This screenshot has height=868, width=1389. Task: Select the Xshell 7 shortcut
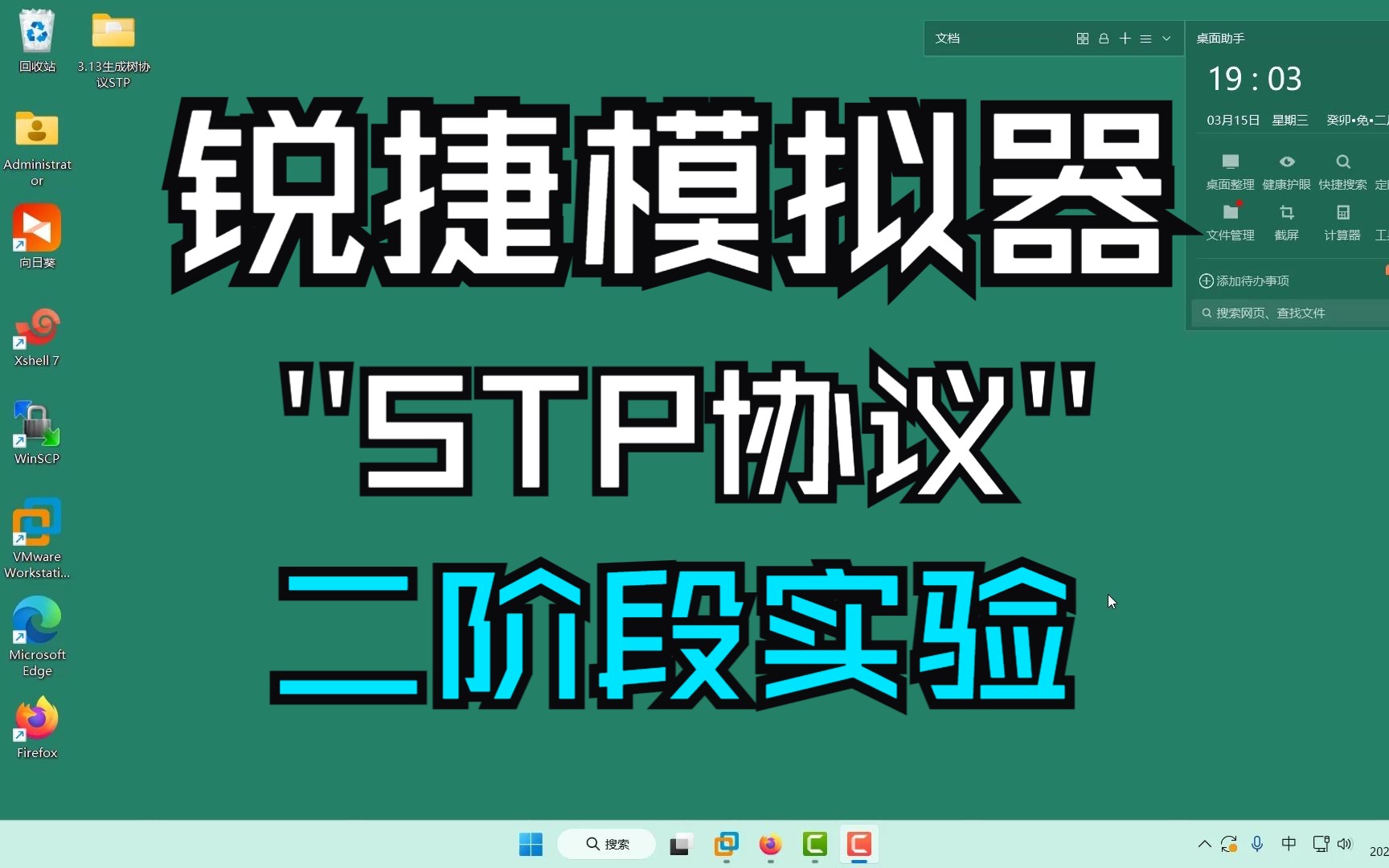37,336
